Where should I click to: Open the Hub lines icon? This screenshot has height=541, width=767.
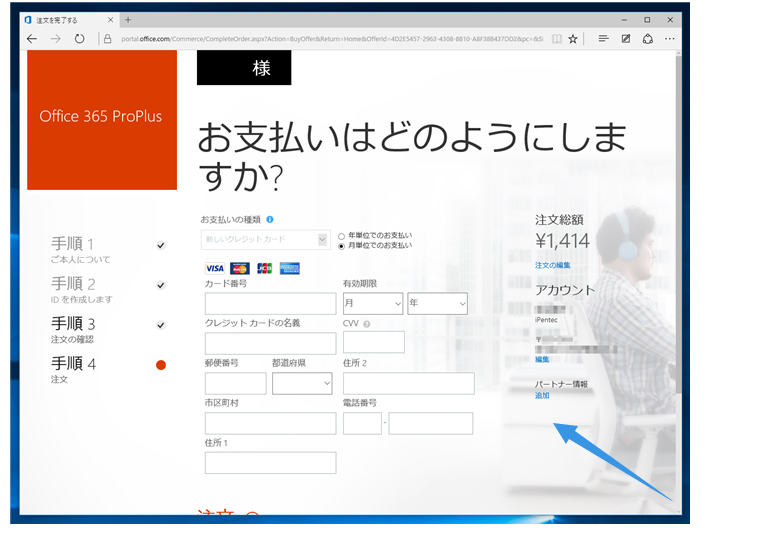coord(603,38)
